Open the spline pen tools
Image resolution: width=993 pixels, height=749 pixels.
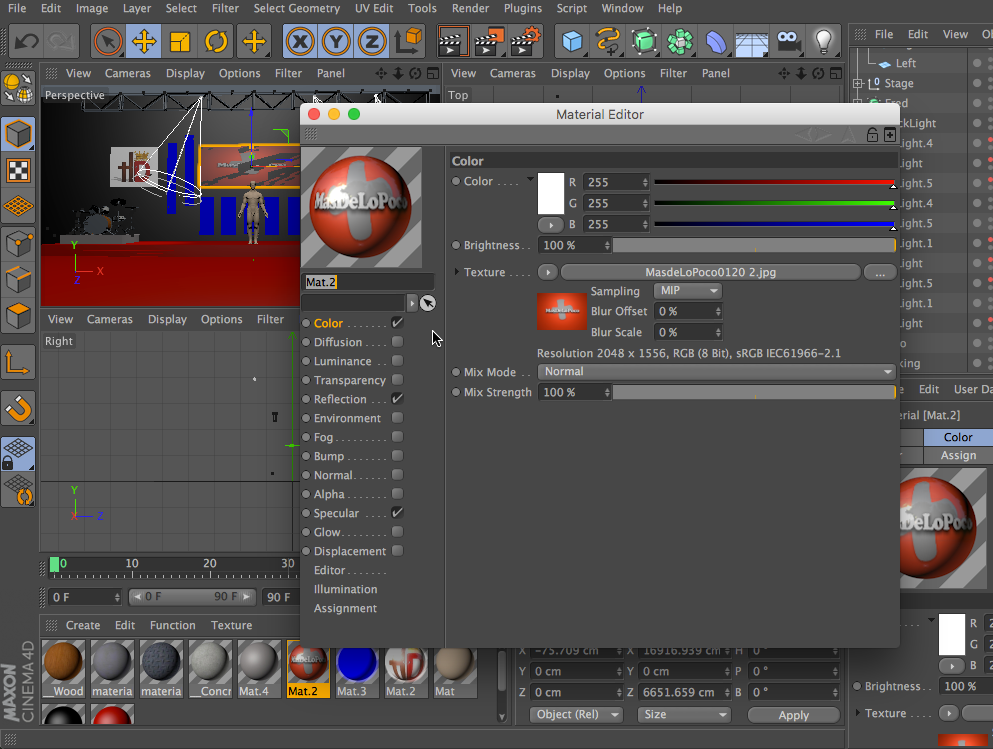(608, 42)
